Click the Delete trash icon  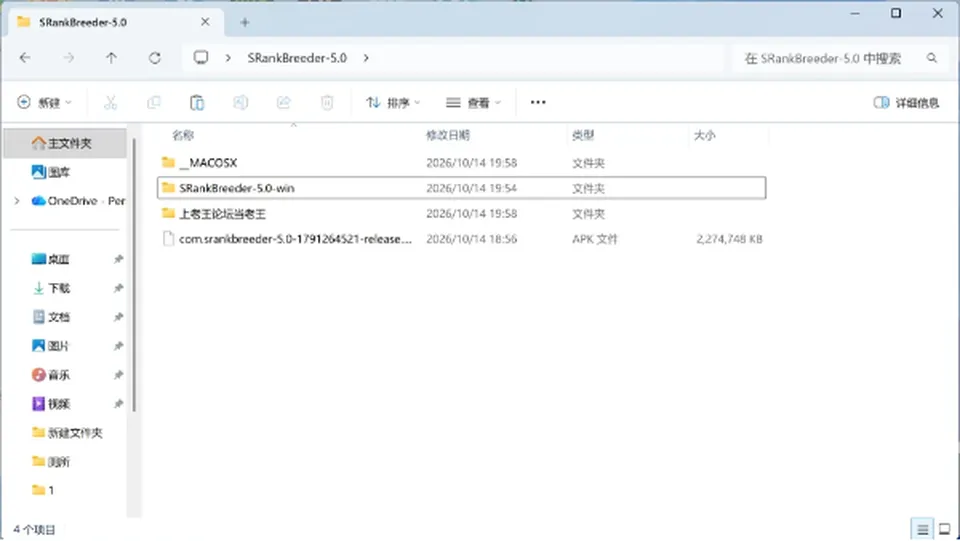point(327,102)
